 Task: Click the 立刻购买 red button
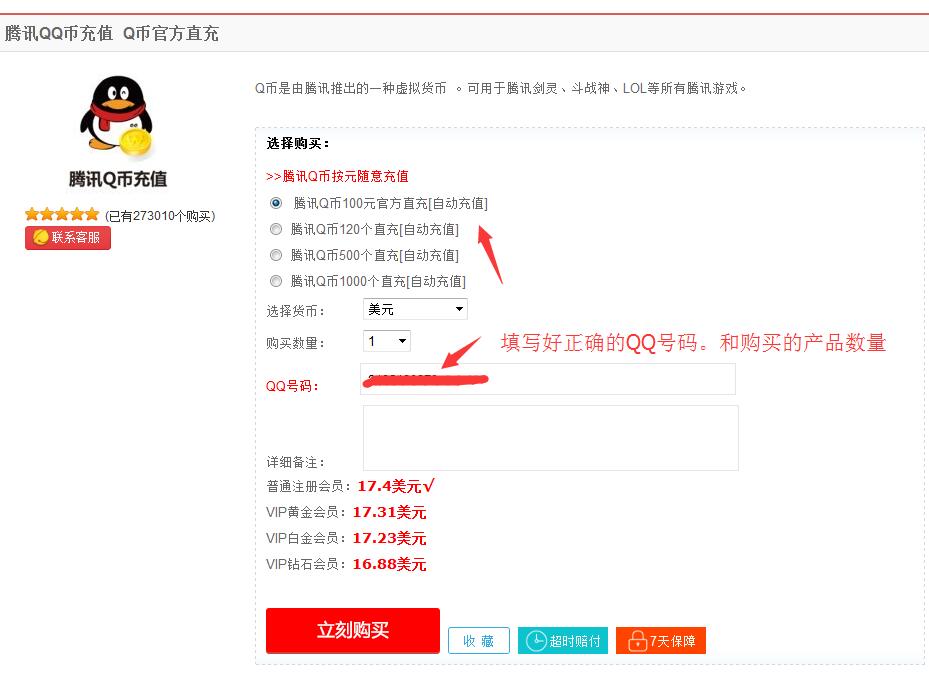point(352,630)
